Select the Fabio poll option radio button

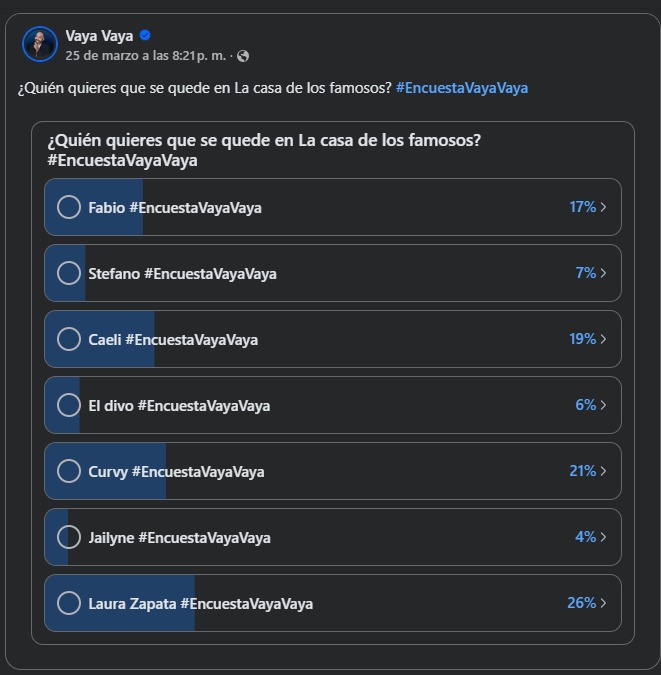[69, 207]
